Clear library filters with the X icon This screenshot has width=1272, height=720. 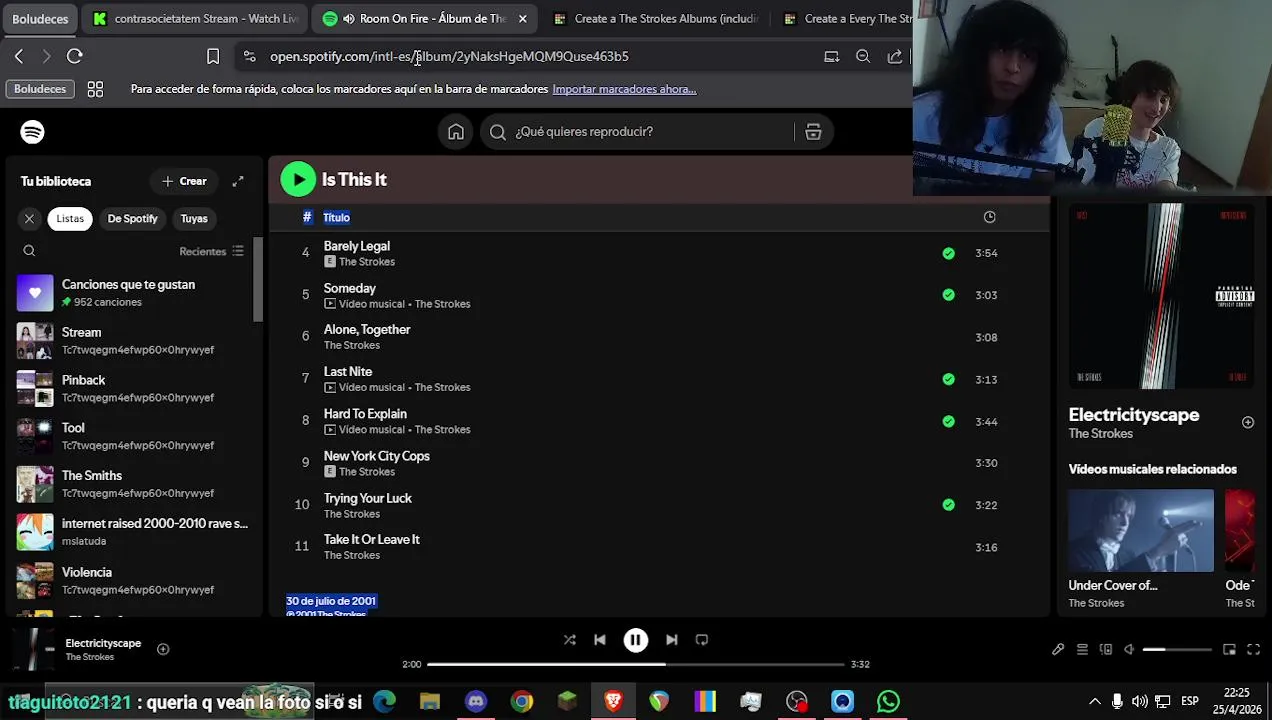29,218
